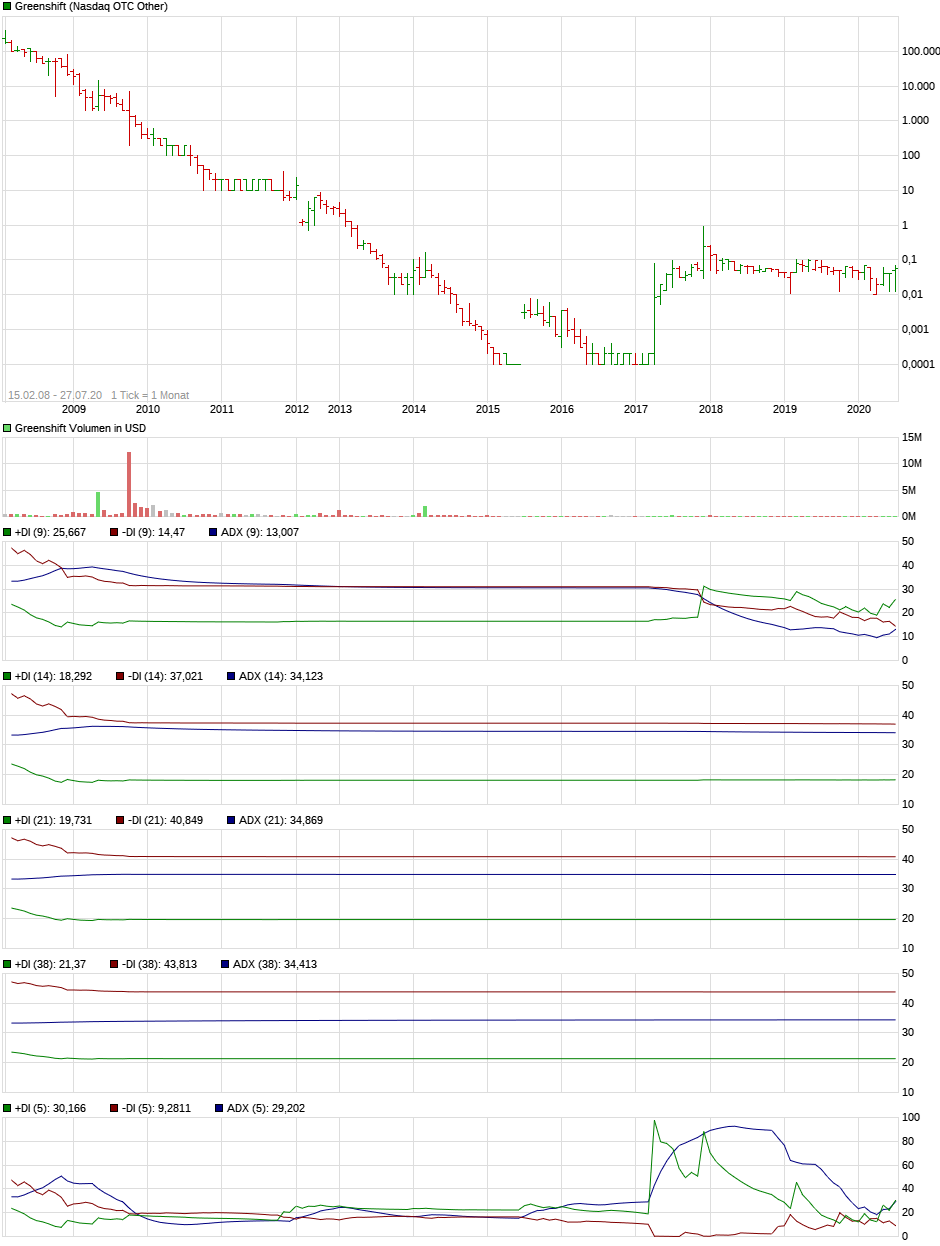Click the '+DI (21): 19,731' value text
This screenshot has width=940, height=1246.
click(x=53, y=820)
